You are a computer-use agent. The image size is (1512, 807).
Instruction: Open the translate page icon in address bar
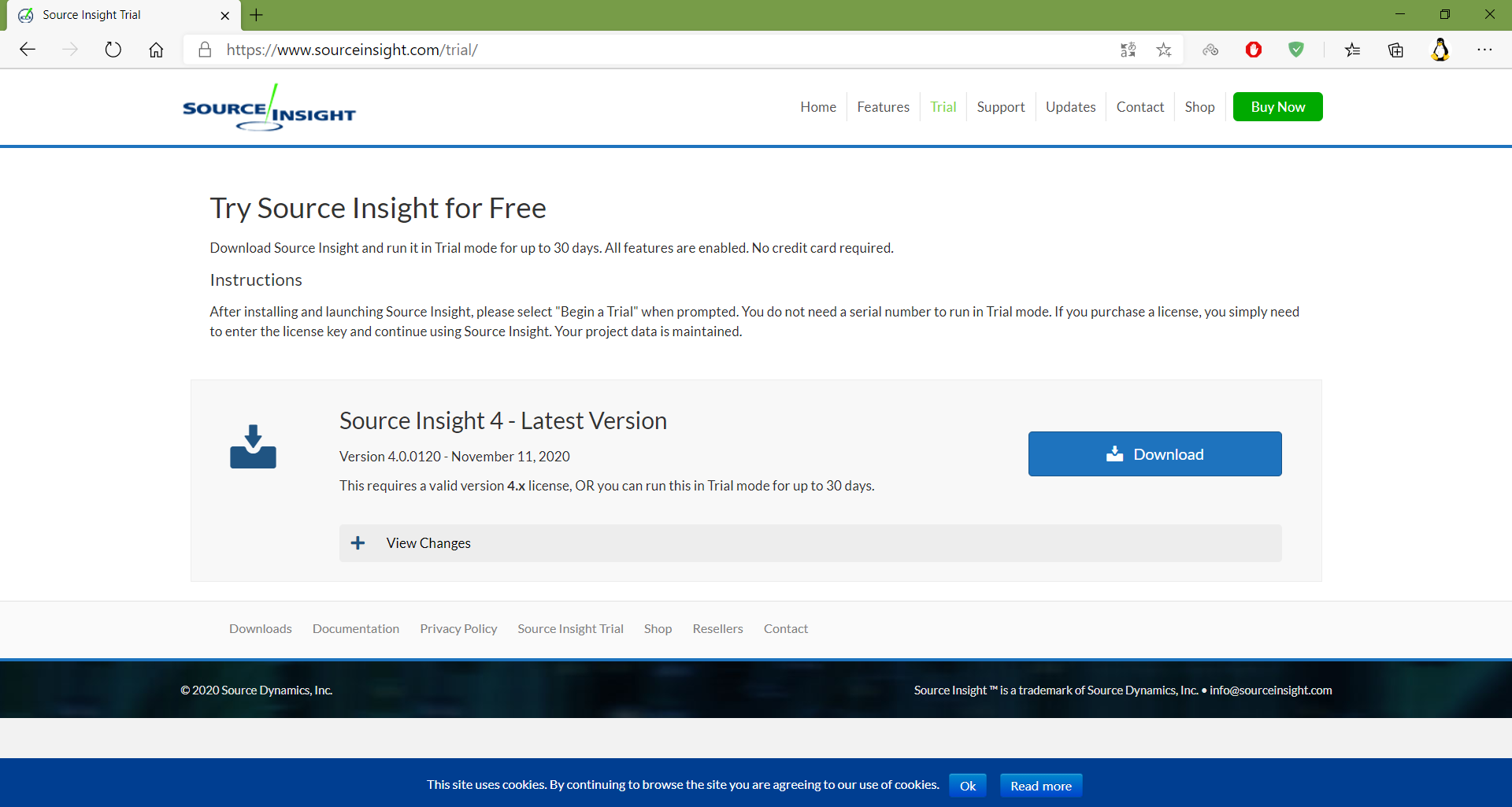point(1128,50)
